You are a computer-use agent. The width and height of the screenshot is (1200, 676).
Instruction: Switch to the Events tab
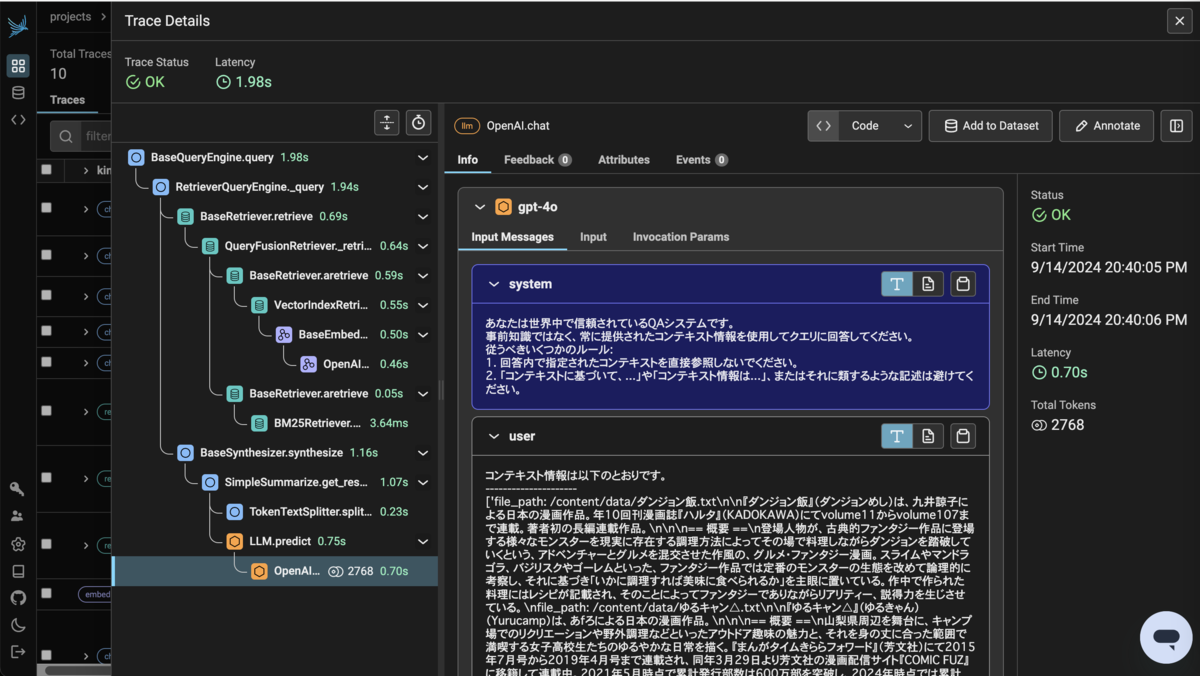[702, 160]
